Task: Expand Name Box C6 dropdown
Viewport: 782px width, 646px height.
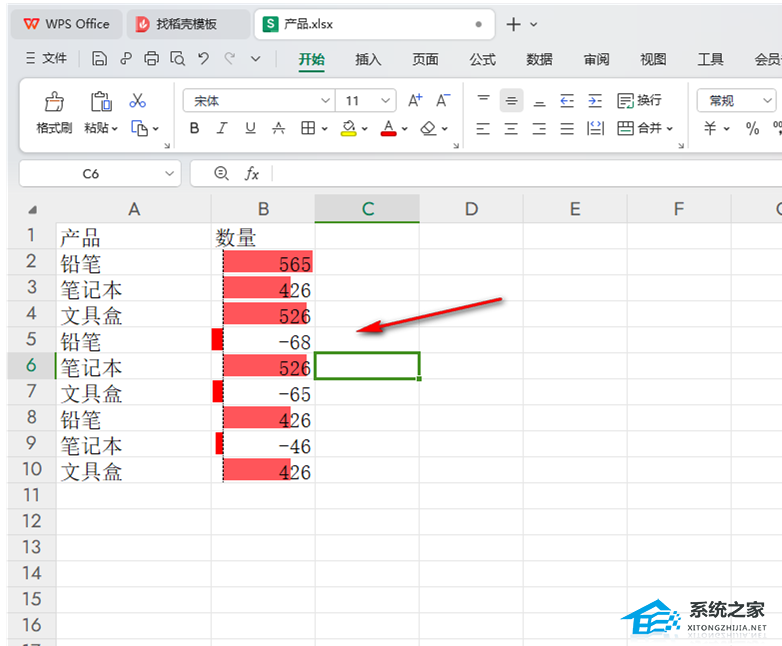Action: tap(170, 174)
